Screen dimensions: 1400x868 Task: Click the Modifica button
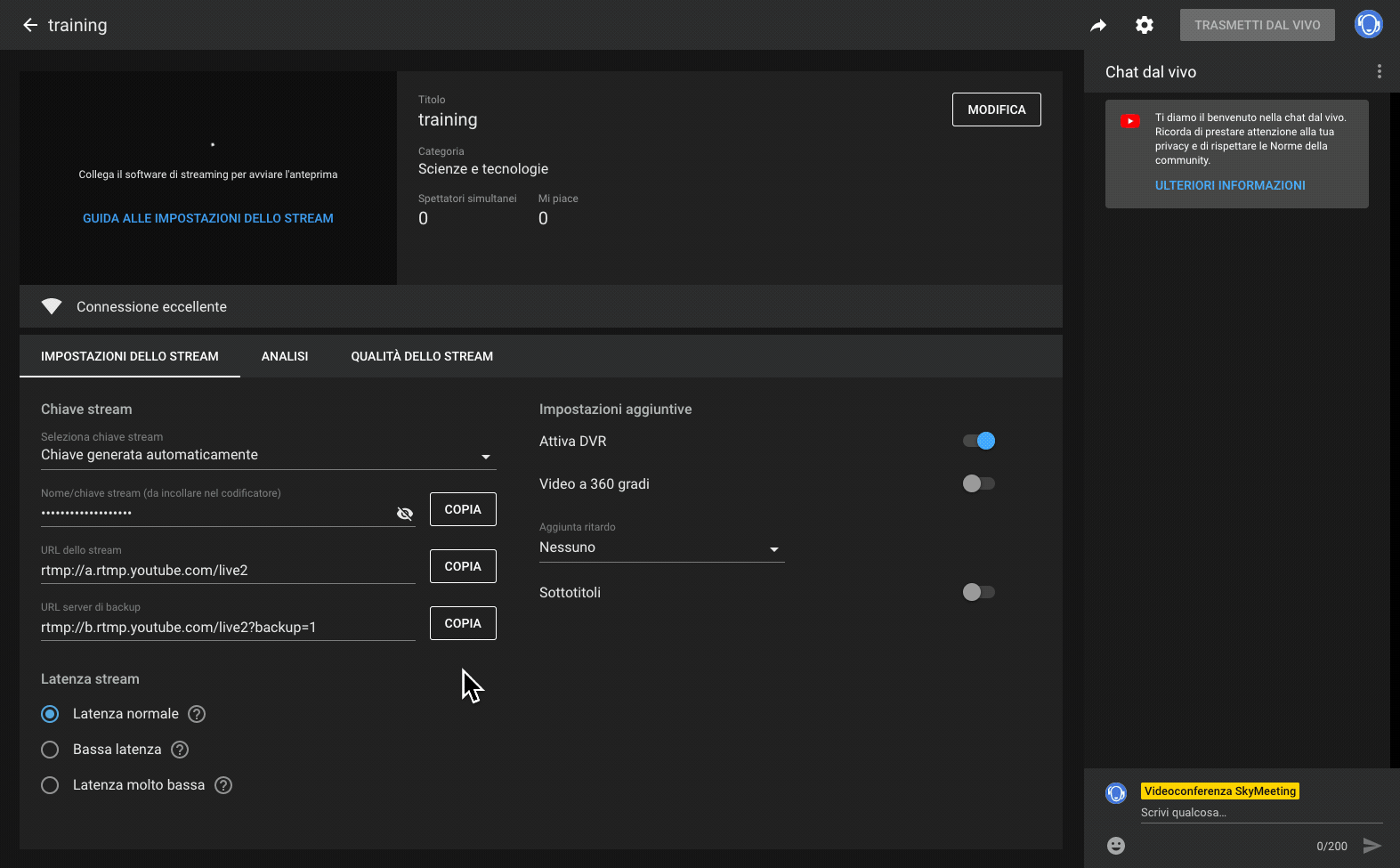(x=996, y=110)
